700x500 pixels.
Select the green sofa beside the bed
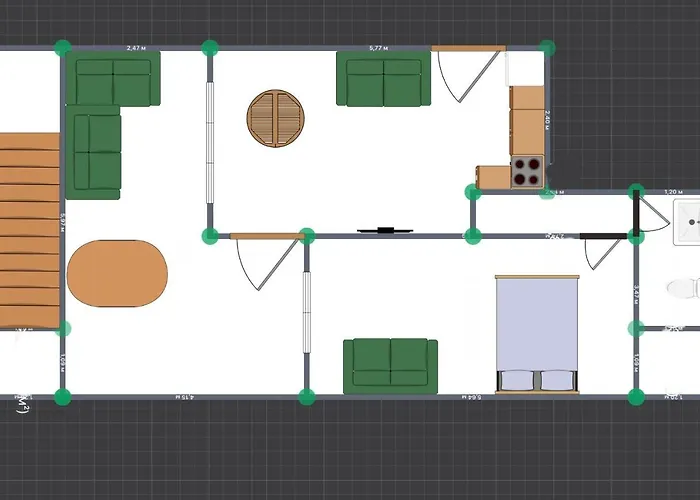[390, 366]
